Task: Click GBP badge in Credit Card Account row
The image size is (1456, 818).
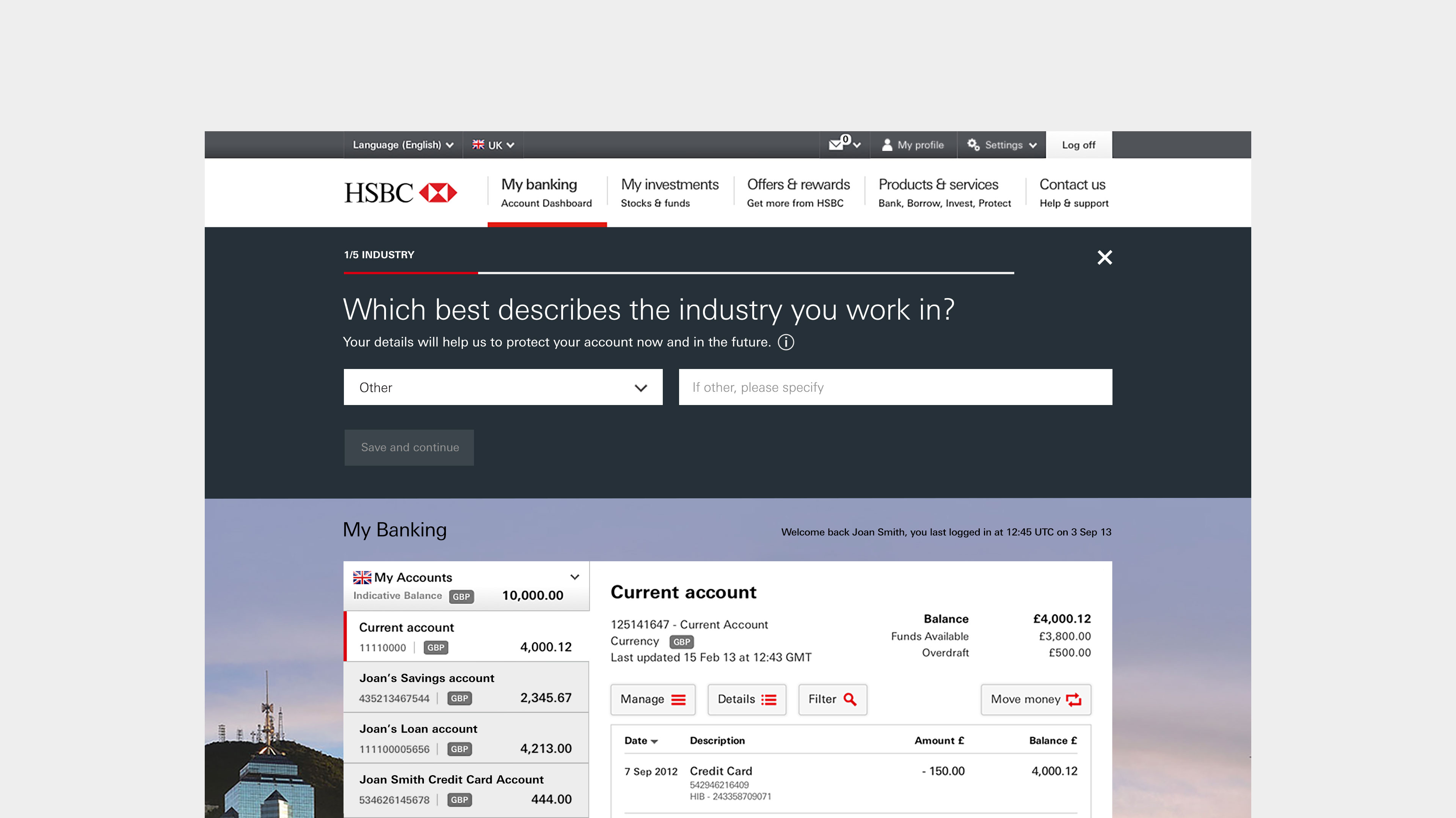Action: tap(459, 800)
